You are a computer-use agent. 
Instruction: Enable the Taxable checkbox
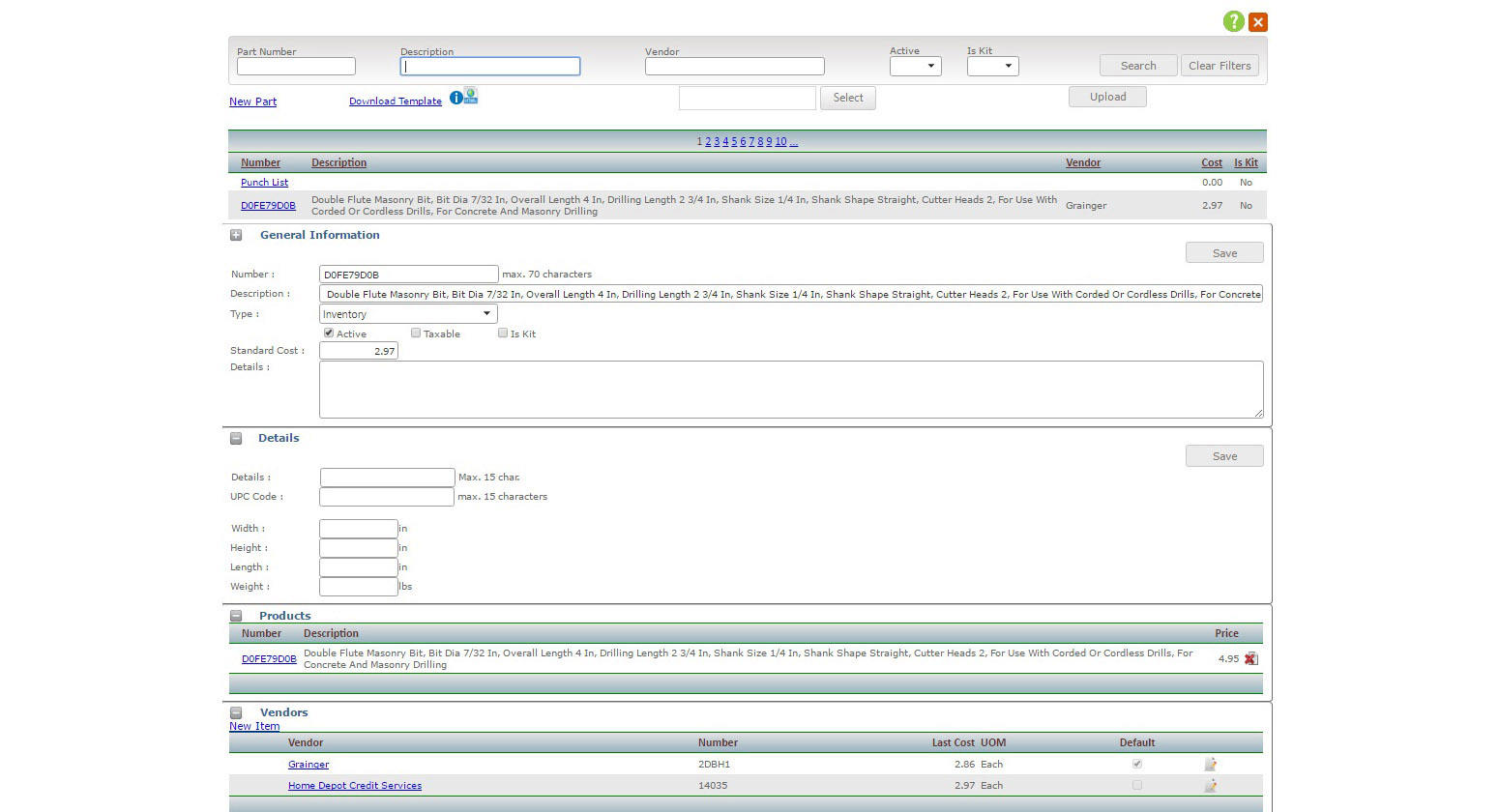point(416,333)
